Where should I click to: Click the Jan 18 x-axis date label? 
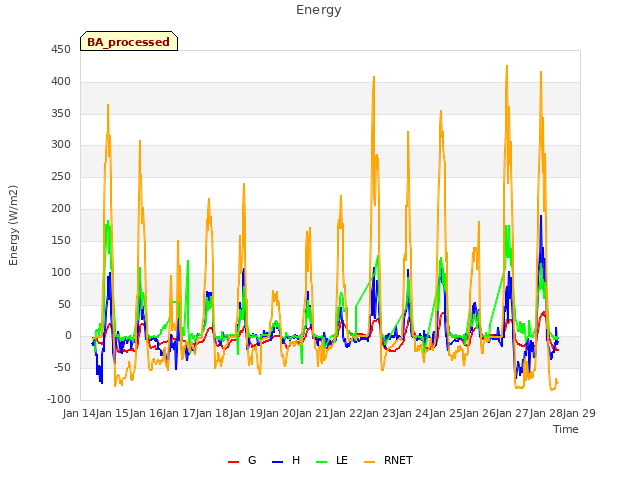213,413
